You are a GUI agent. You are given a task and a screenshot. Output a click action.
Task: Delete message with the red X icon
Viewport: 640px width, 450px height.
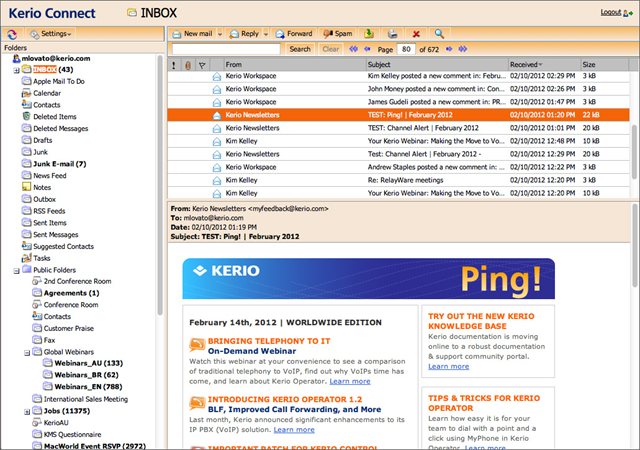pos(416,34)
